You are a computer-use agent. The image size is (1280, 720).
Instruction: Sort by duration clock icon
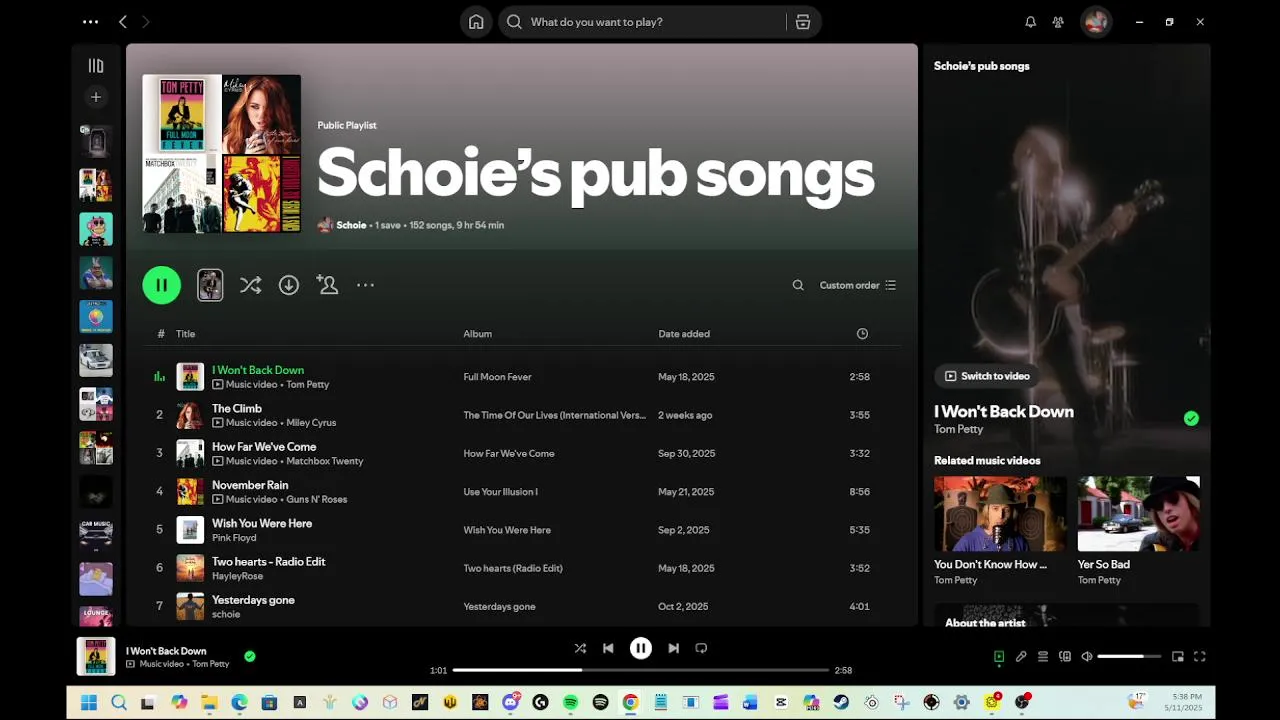tap(862, 334)
